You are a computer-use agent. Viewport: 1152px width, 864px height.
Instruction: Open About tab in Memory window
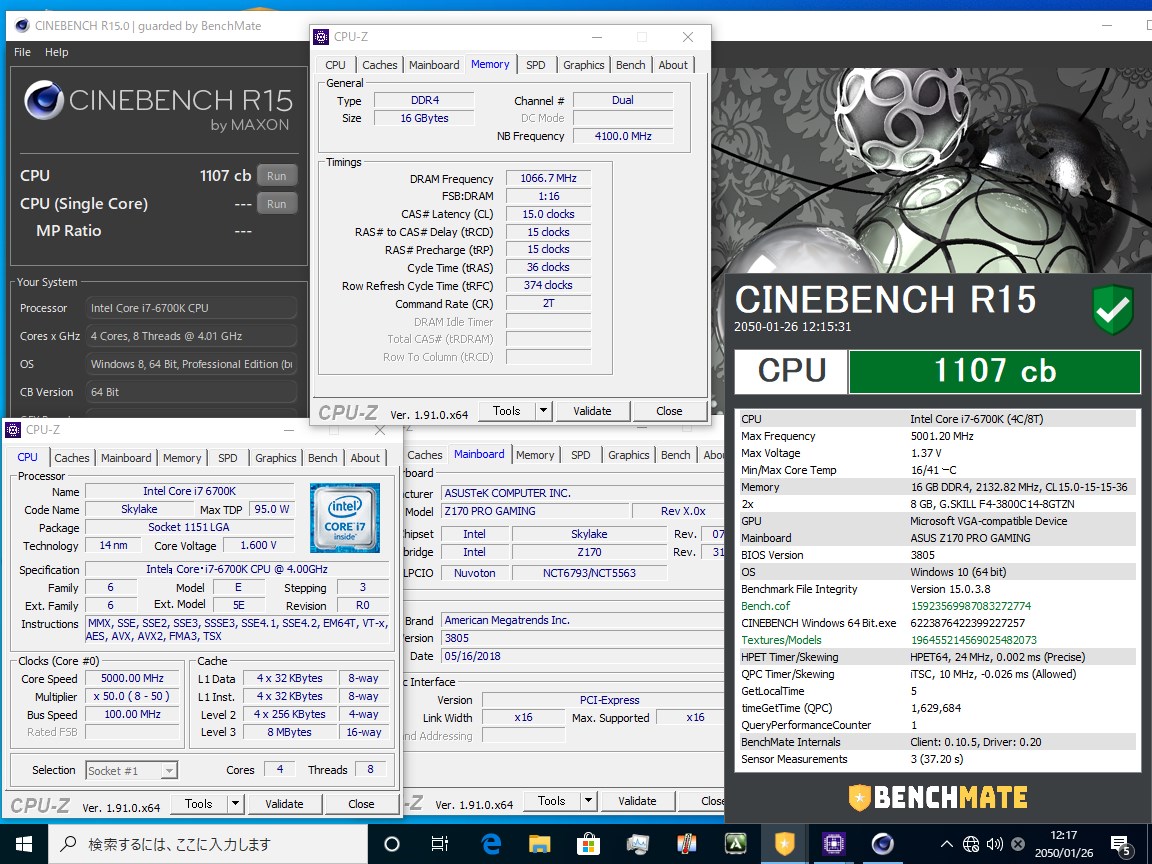673,65
